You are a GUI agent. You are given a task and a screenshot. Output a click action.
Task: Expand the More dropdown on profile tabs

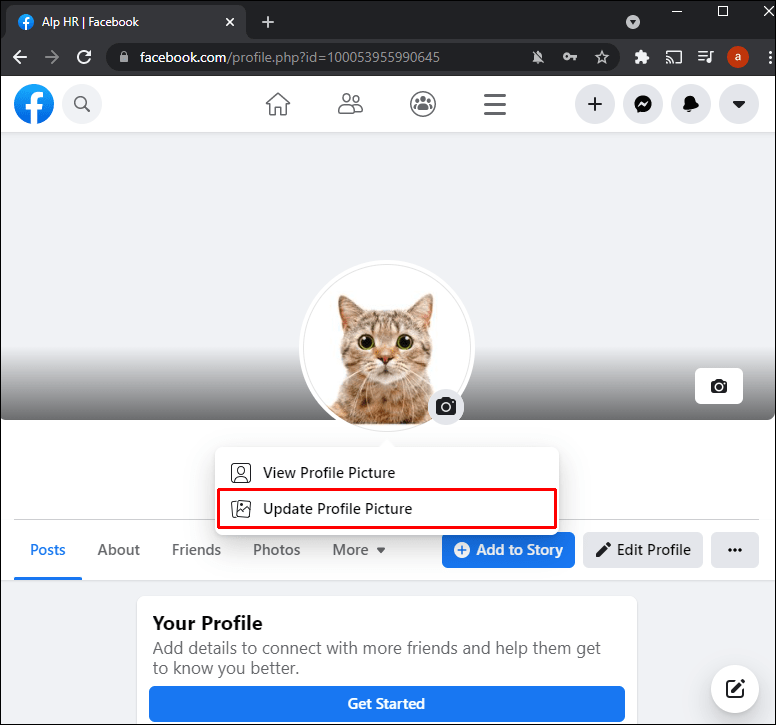[359, 550]
